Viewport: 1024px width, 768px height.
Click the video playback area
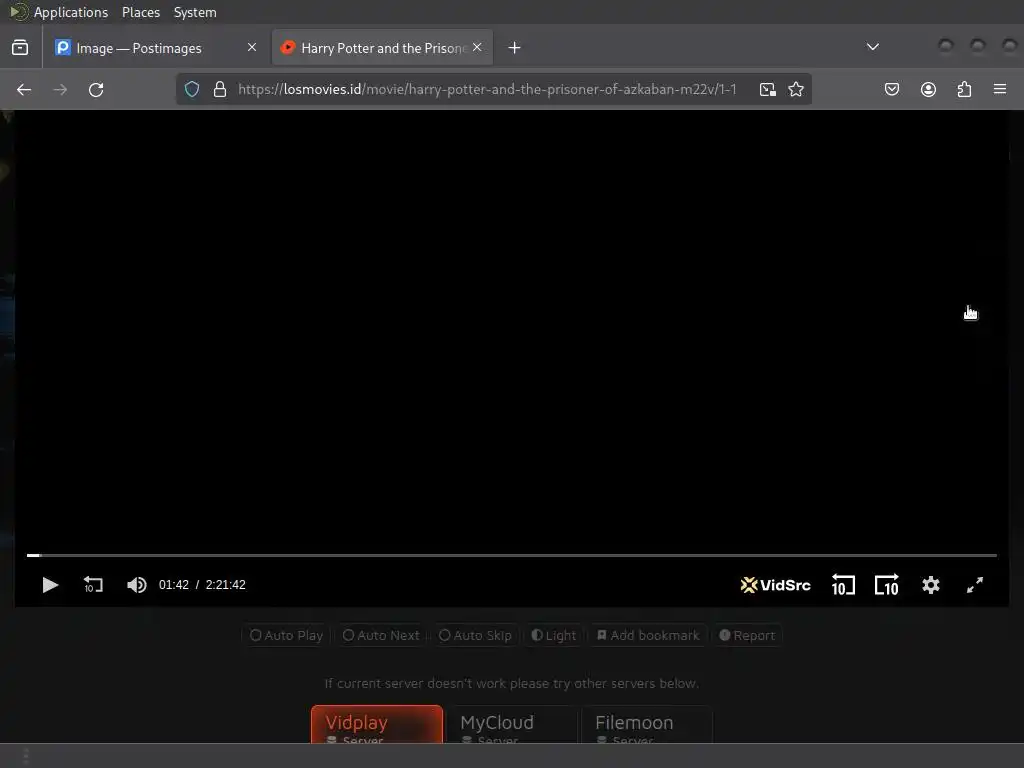tap(511, 330)
